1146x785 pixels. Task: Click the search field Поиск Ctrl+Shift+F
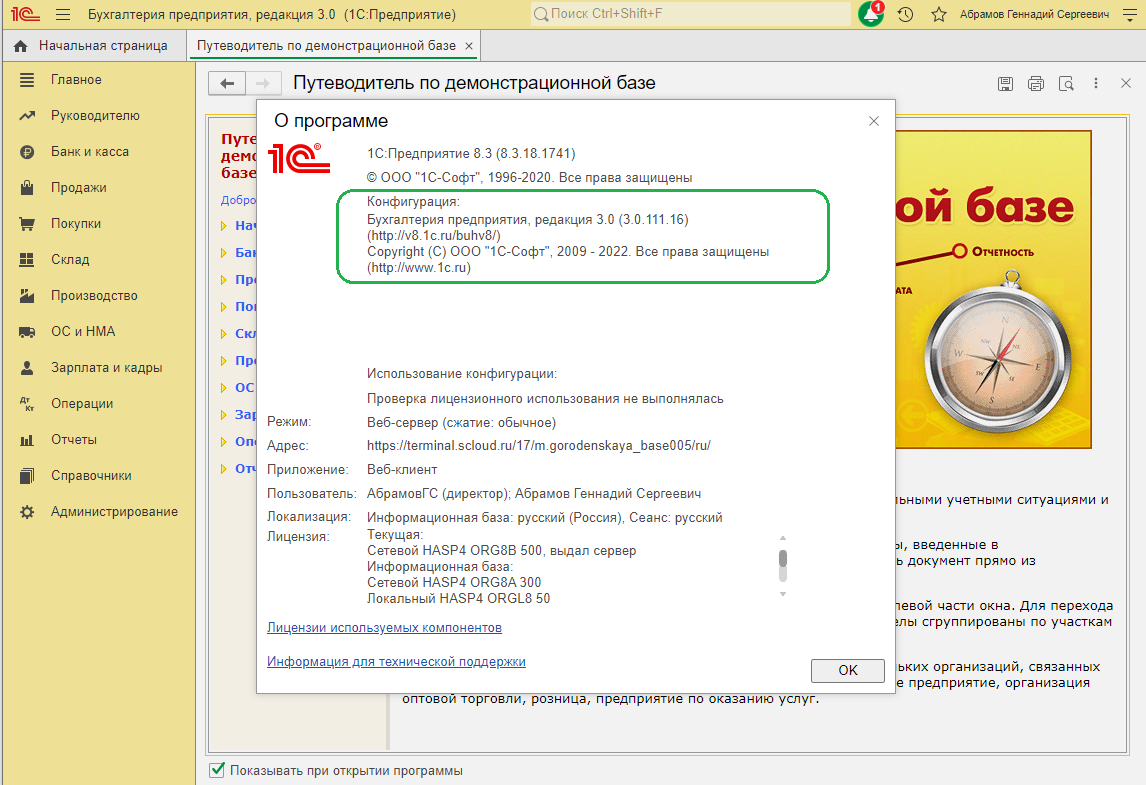(691, 14)
